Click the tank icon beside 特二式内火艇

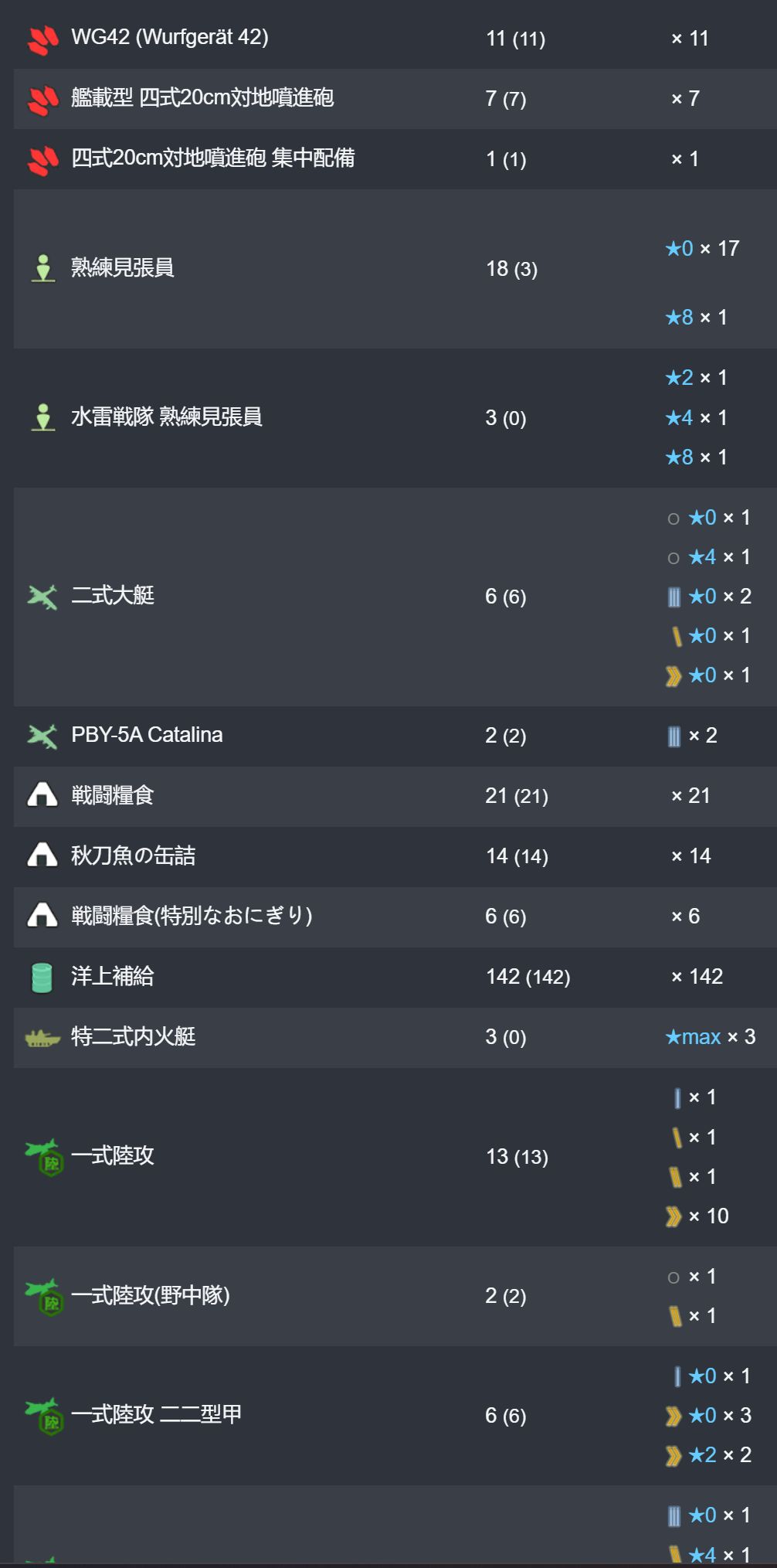coord(42,1038)
